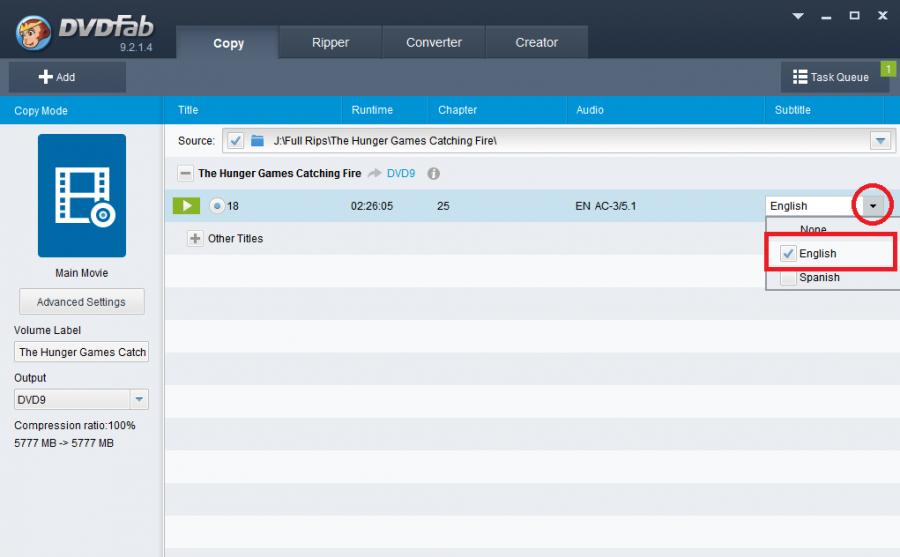Switch to the Ripper tab
This screenshot has width=900, height=557.
[x=330, y=42]
